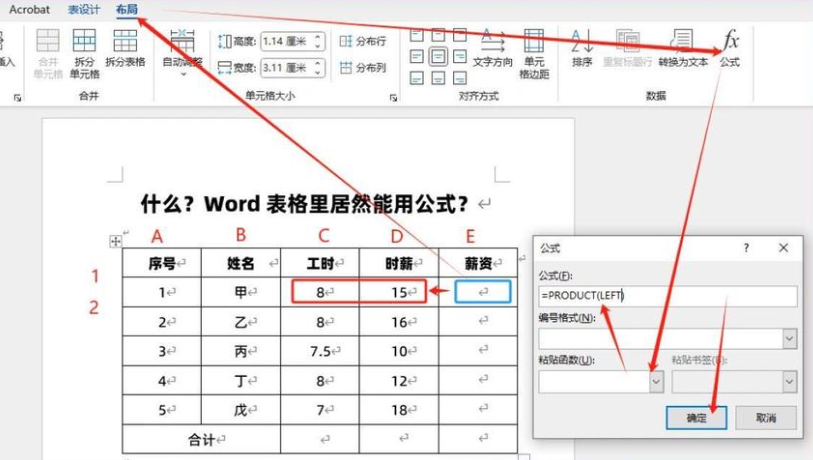Click the 公式 (fx) formula icon

(x=730, y=46)
